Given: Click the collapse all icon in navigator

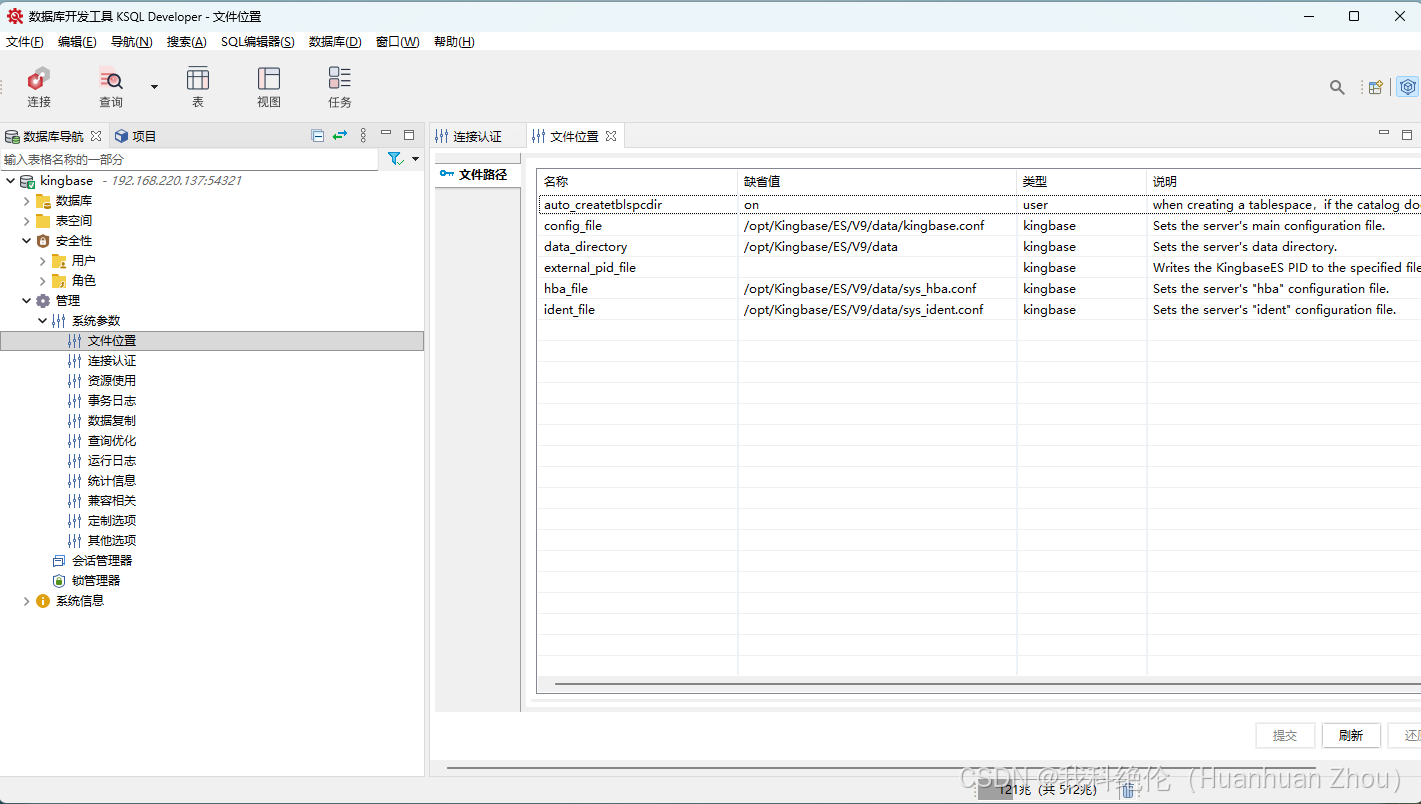Looking at the screenshot, I should pyautogui.click(x=318, y=135).
